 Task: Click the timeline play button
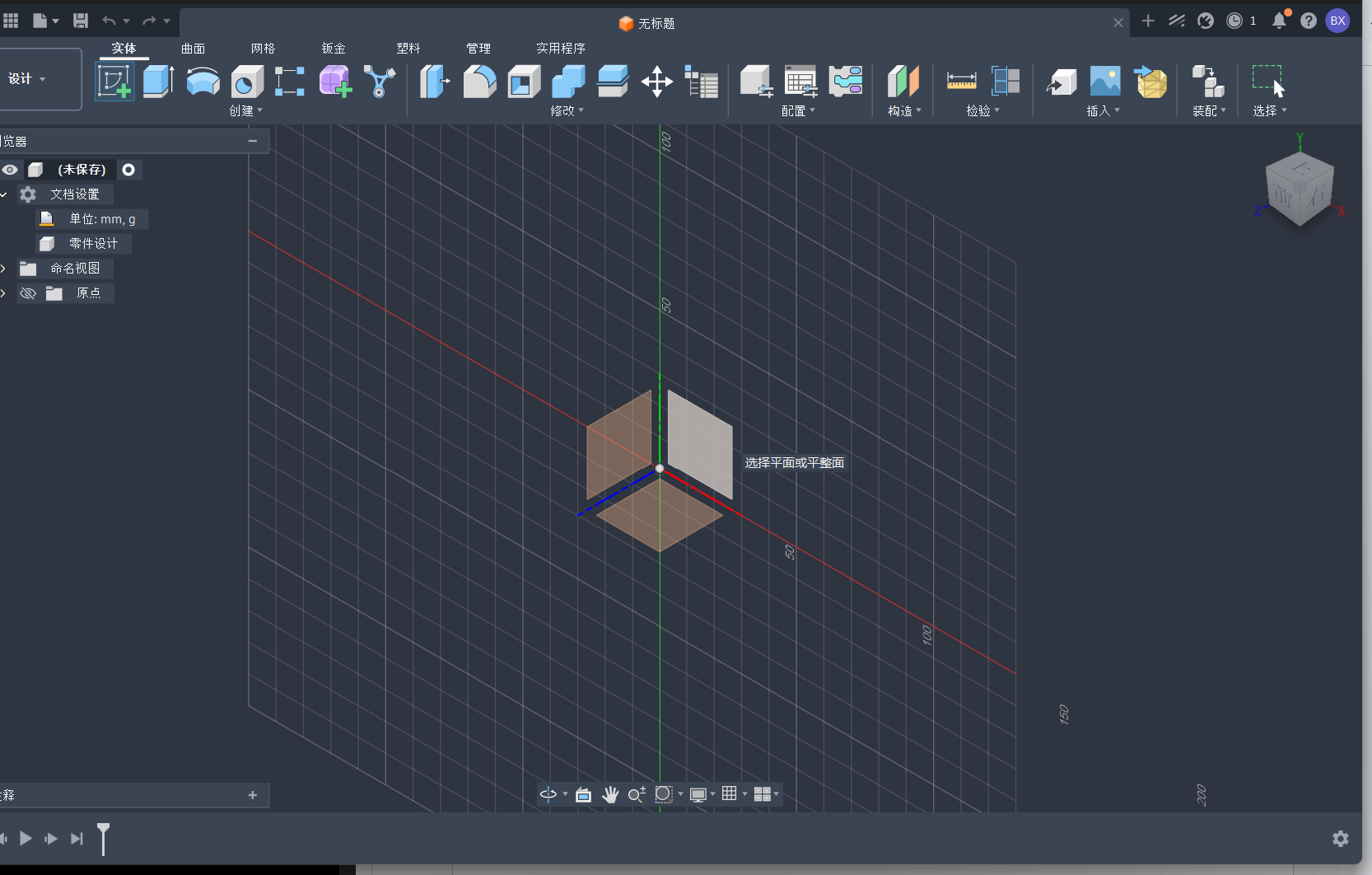coord(26,839)
